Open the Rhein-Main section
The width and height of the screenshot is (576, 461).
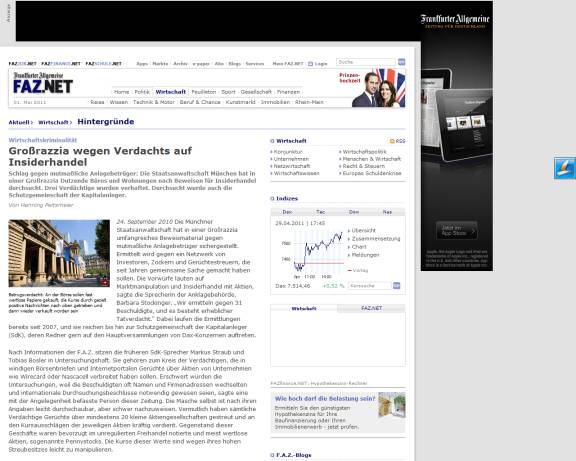(309, 102)
